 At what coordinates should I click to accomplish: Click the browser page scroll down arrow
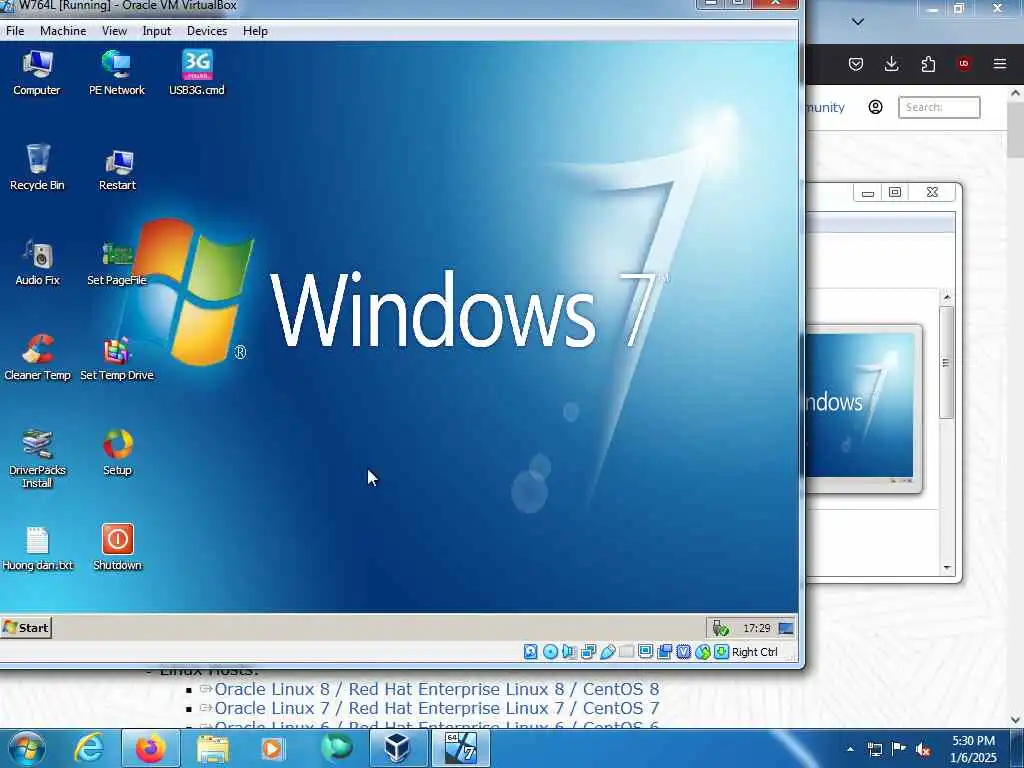point(1016,720)
